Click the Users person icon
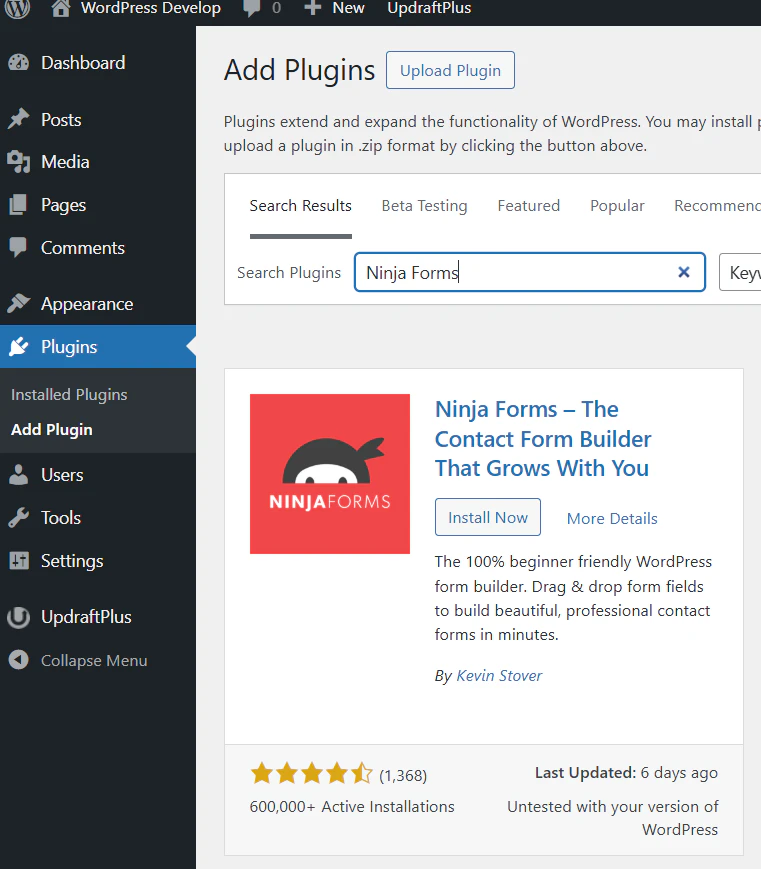761x869 pixels. click(19, 475)
